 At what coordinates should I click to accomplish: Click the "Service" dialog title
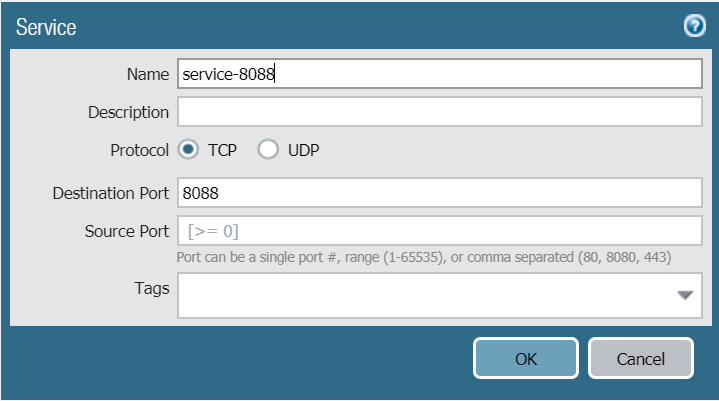pos(46,28)
